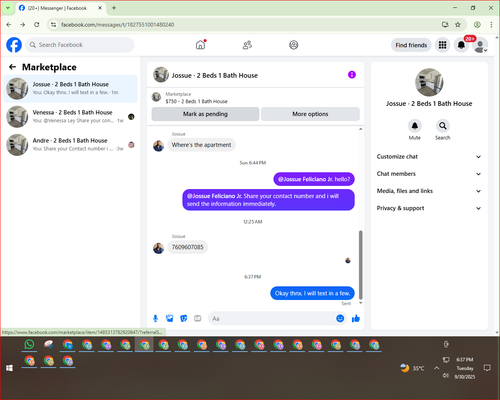Open the $750 - 2 Beds 1 Bath House listing
This screenshot has width=500, height=400.
[196, 101]
